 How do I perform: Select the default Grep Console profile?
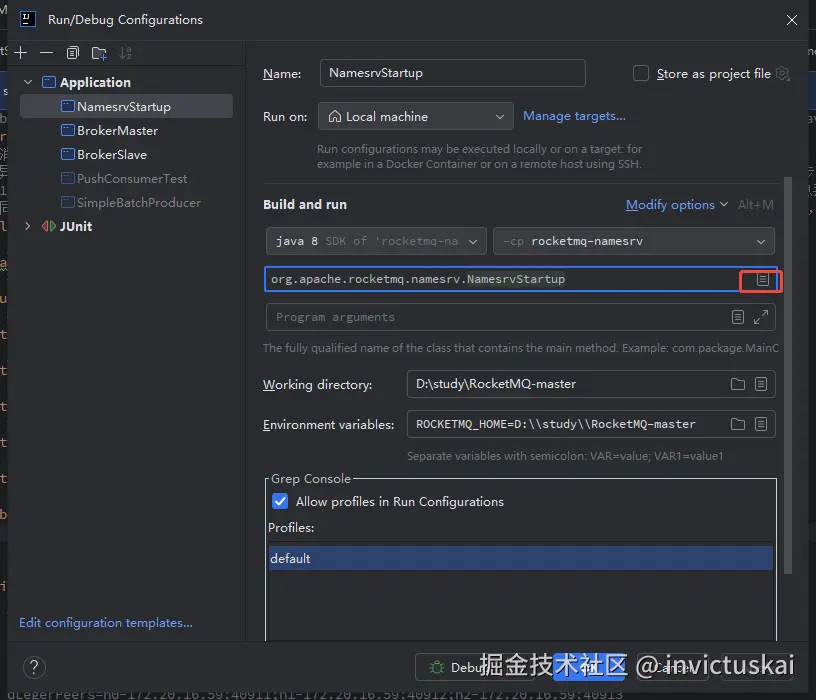click(520, 558)
